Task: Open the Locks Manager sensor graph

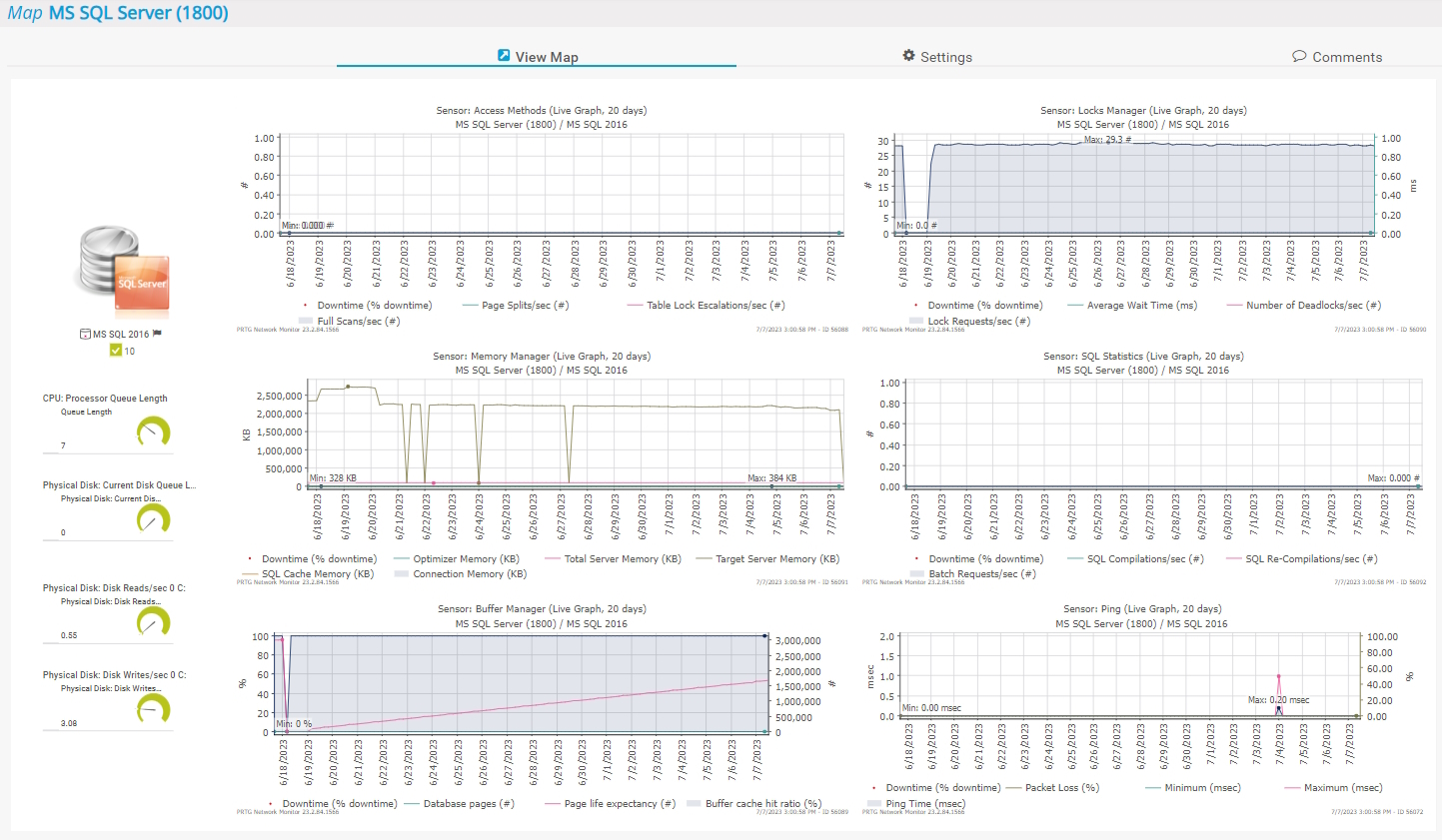Action: (x=1144, y=220)
